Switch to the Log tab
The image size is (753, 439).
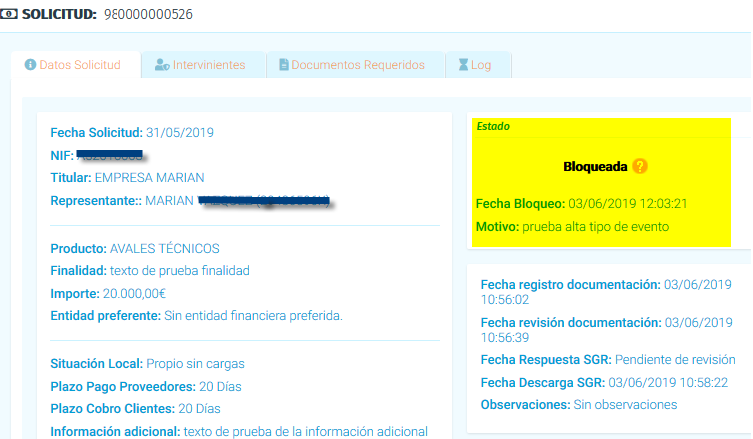click(x=478, y=65)
